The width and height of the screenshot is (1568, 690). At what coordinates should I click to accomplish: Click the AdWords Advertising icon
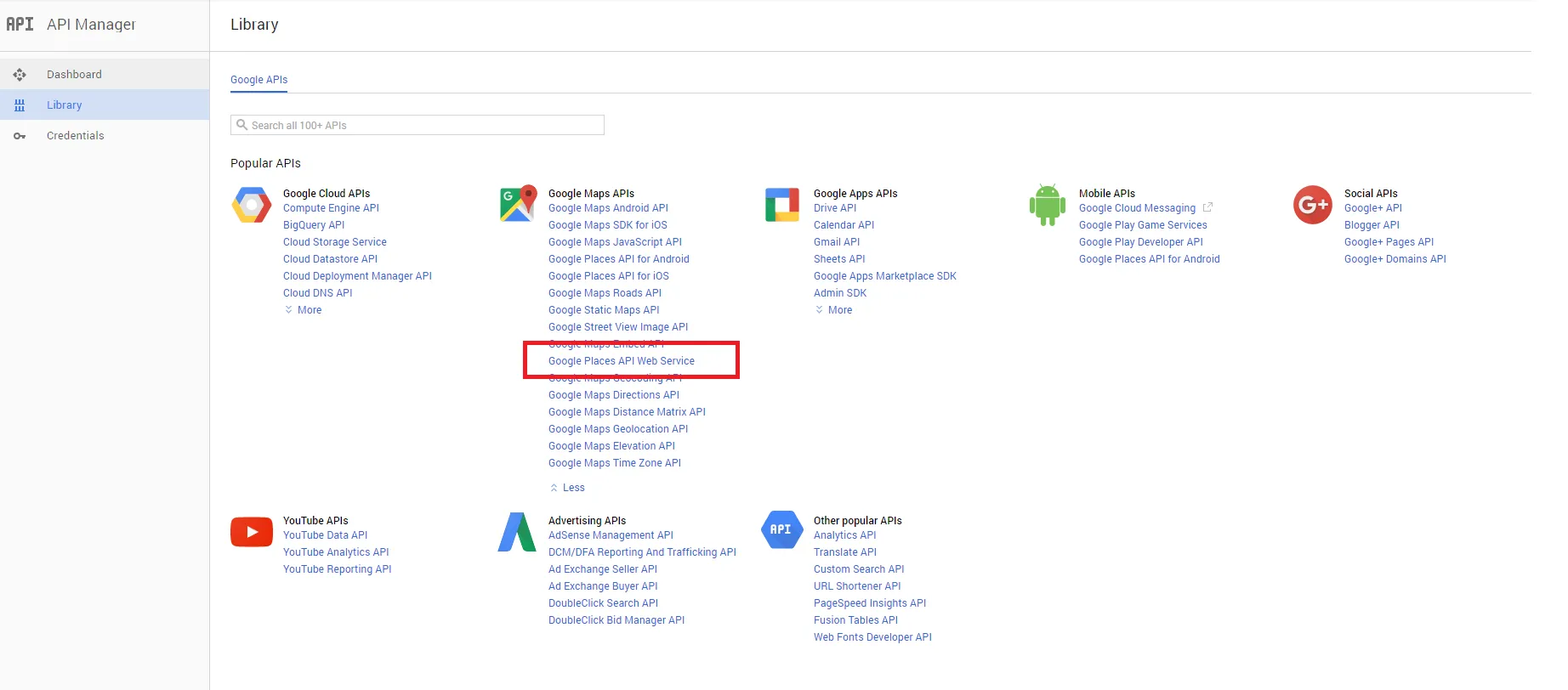(x=517, y=532)
